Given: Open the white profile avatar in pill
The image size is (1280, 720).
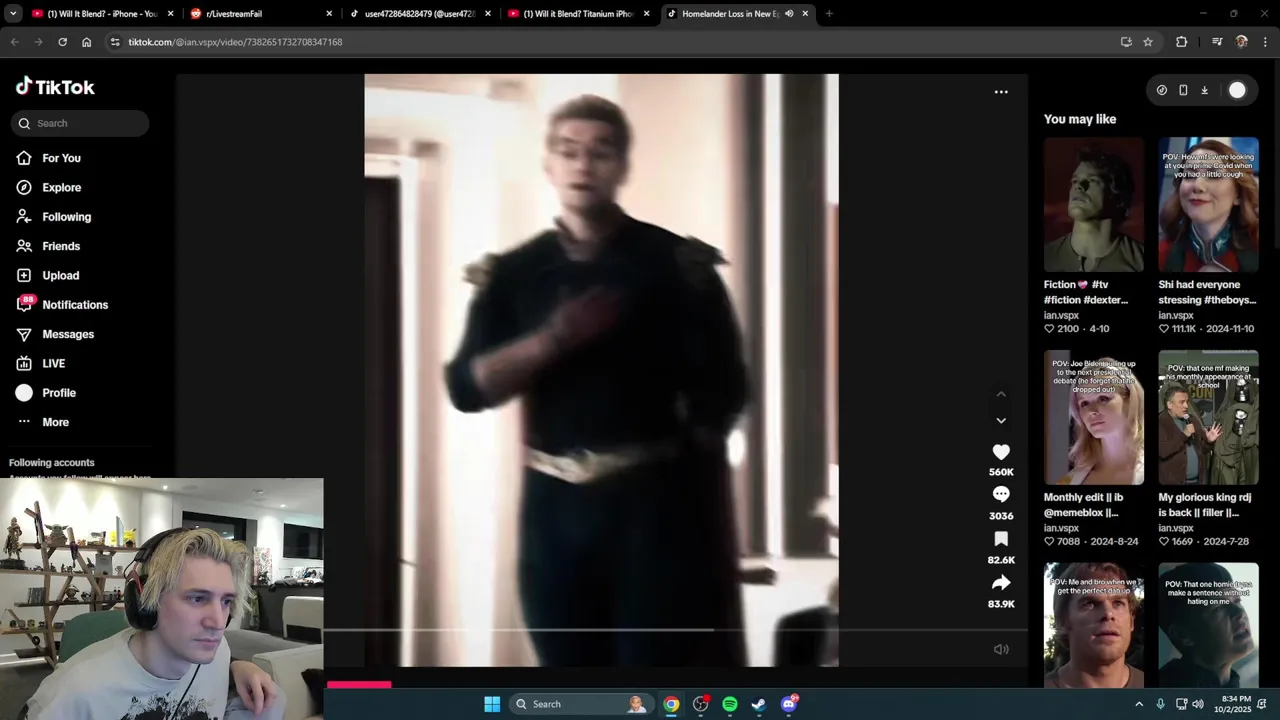Looking at the screenshot, I should 1237,90.
